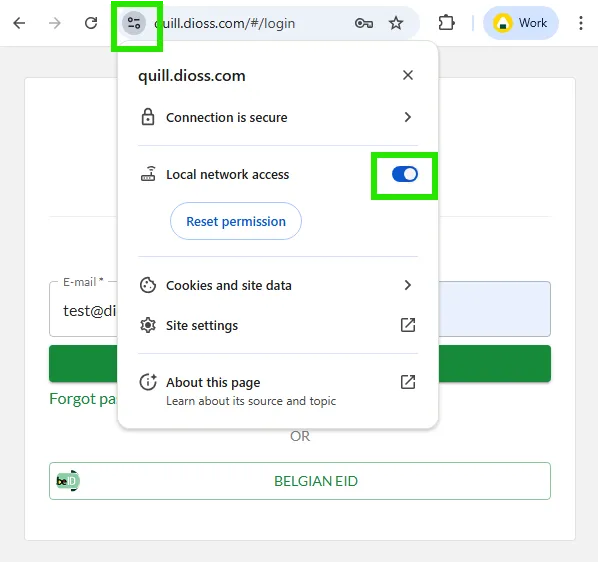Open About this page entry
Screen dimensions: 598x562
coord(278,390)
